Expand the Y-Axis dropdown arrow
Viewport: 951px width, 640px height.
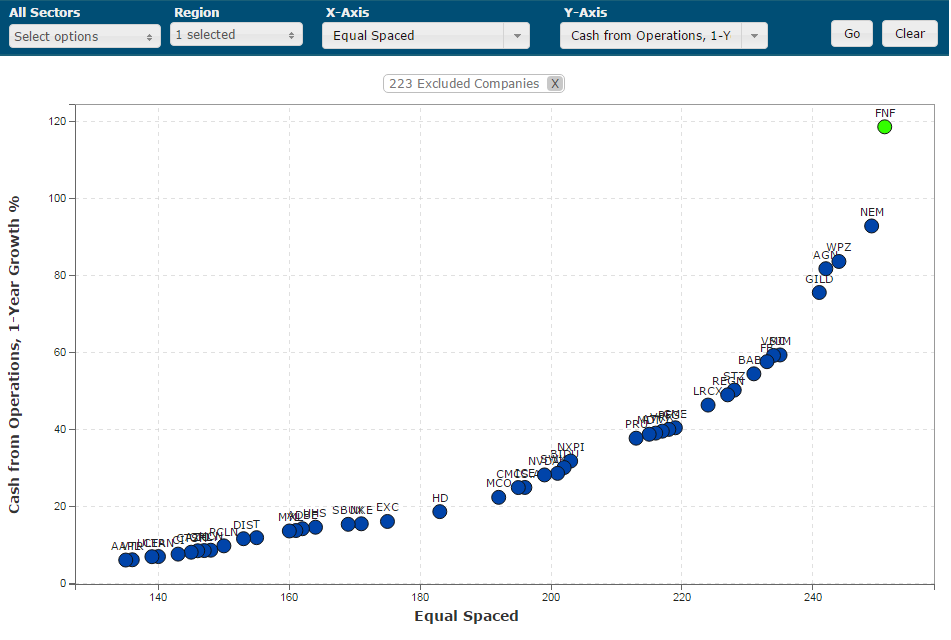tap(754, 36)
